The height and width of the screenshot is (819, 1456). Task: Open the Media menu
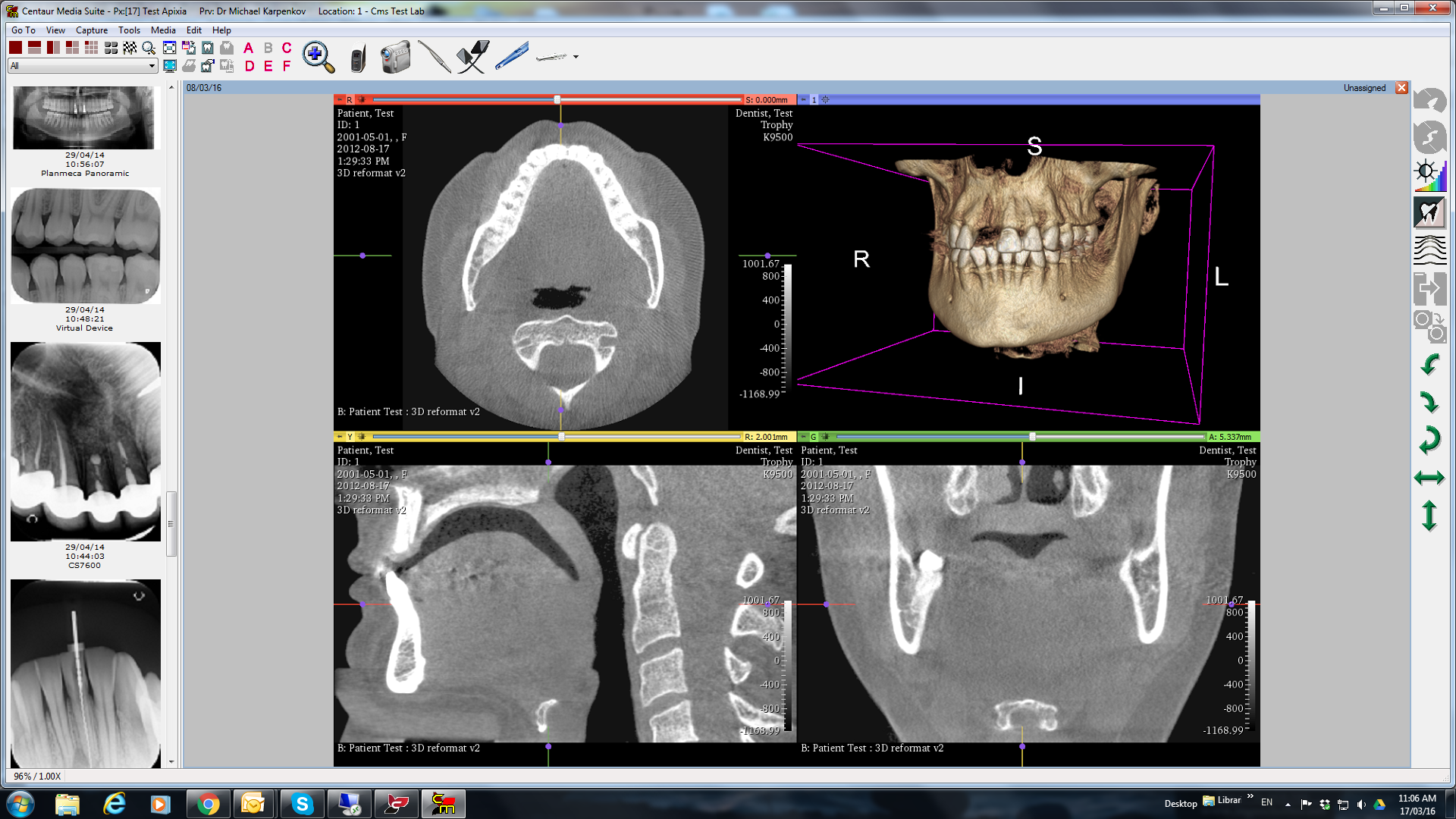(x=163, y=30)
